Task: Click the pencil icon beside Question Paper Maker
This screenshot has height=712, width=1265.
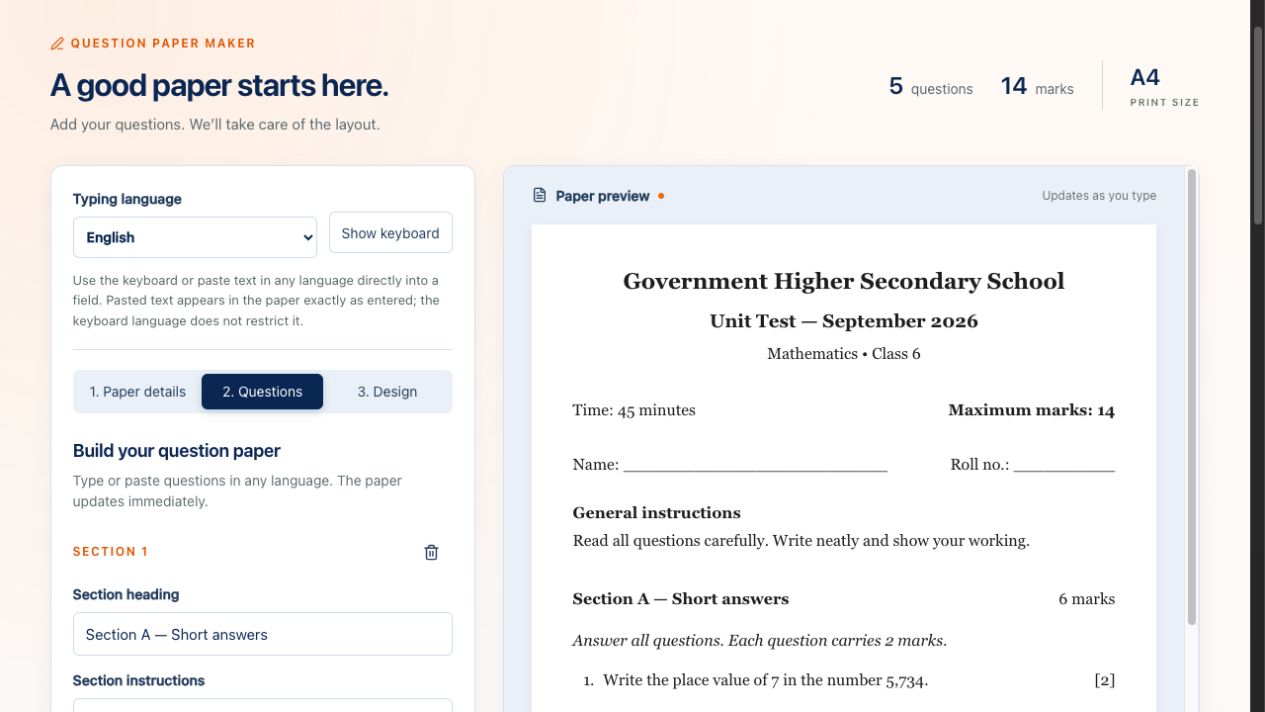Action: click(x=57, y=44)
